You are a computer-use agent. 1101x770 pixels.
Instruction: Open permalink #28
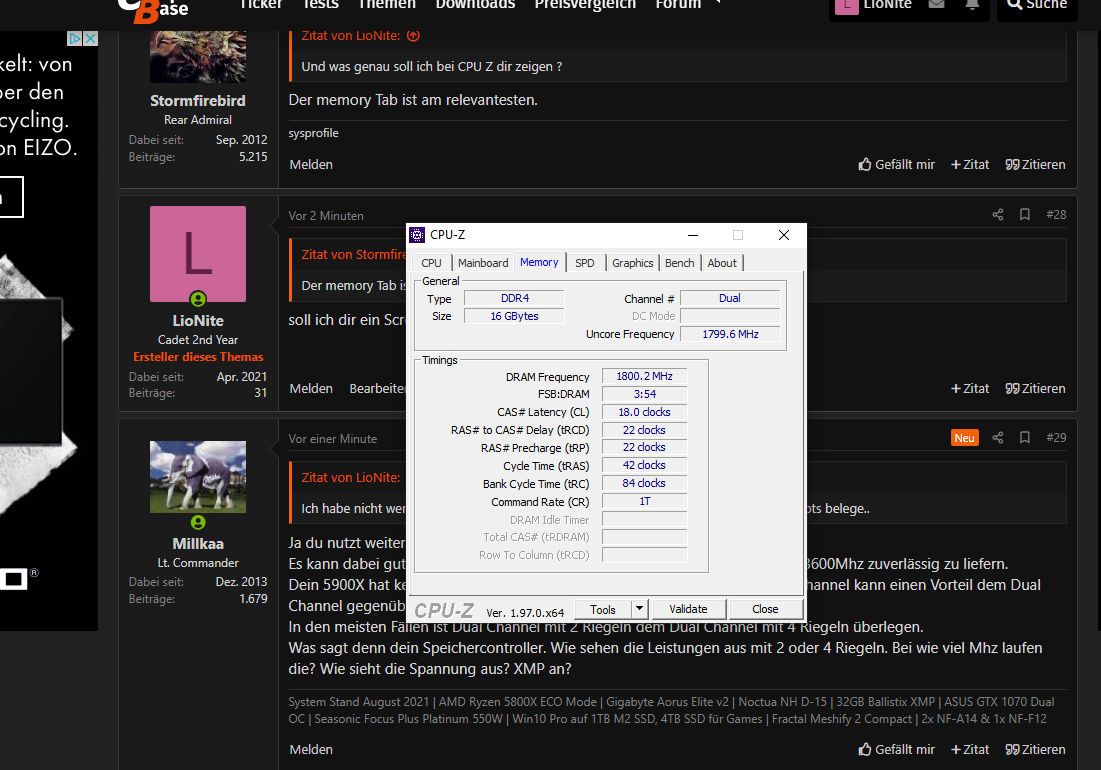pos(1056,215)
